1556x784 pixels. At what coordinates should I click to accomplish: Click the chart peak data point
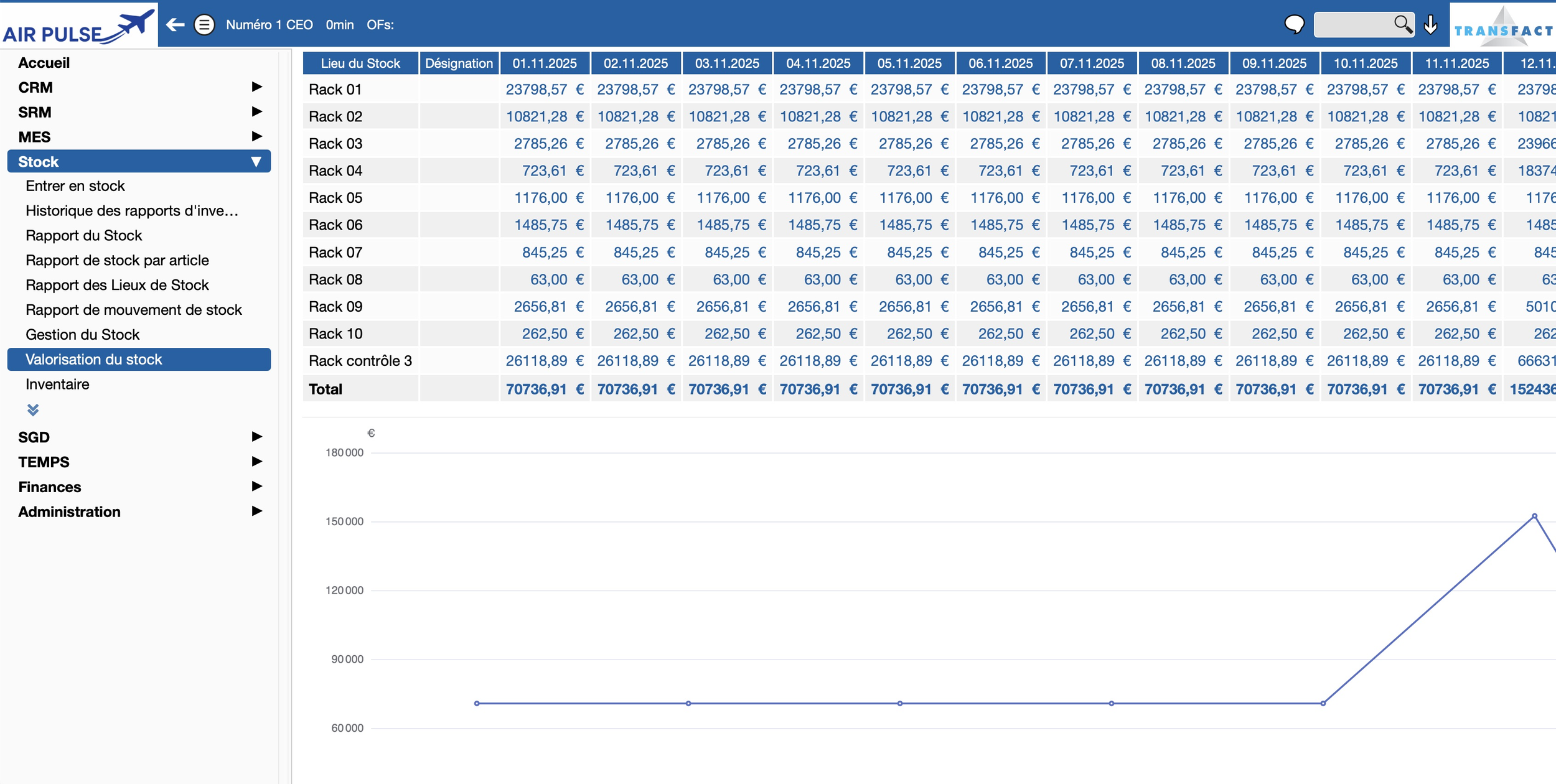1534,516
